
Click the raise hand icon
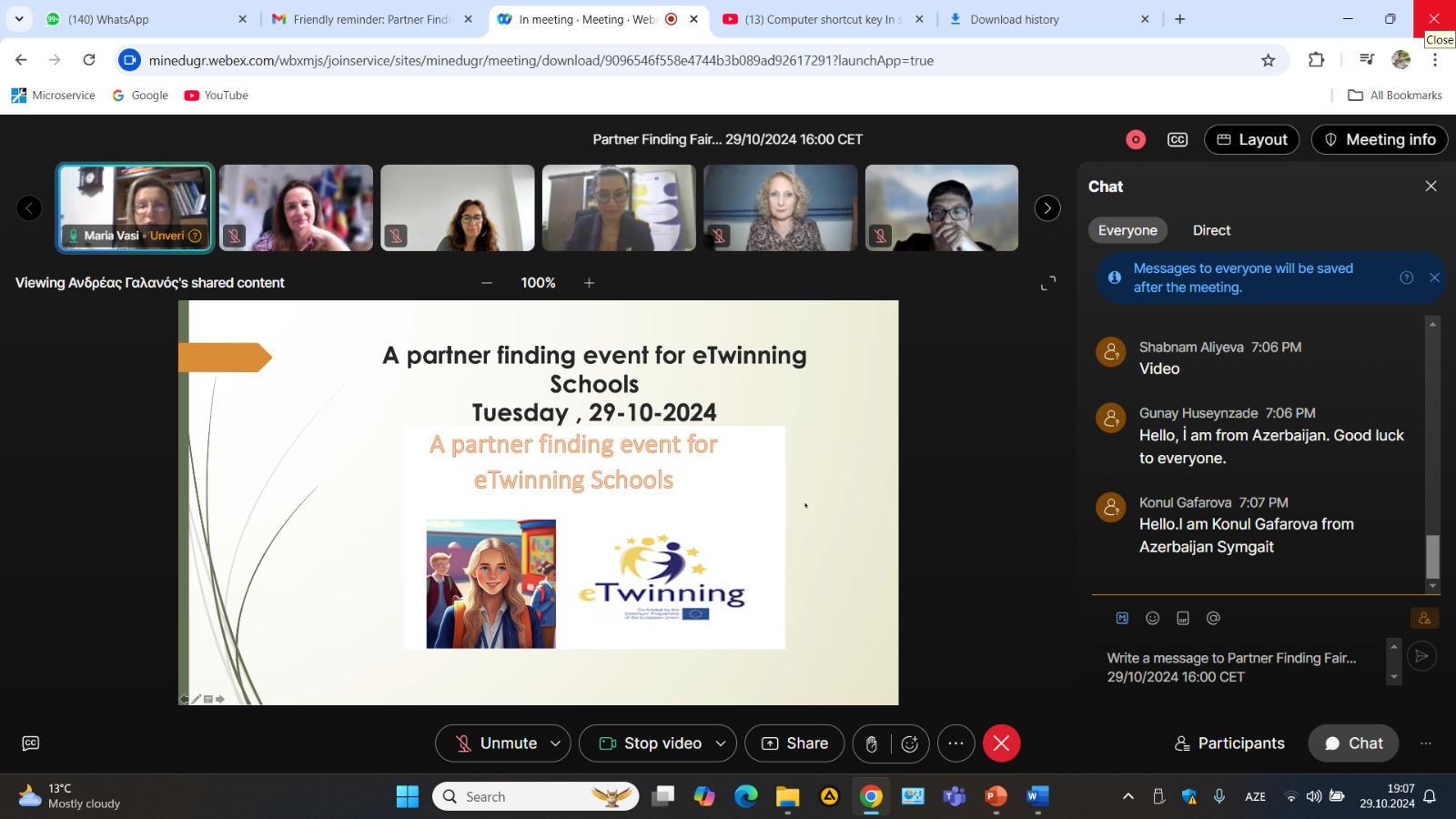pyautogui.click(x=872, y=743)
